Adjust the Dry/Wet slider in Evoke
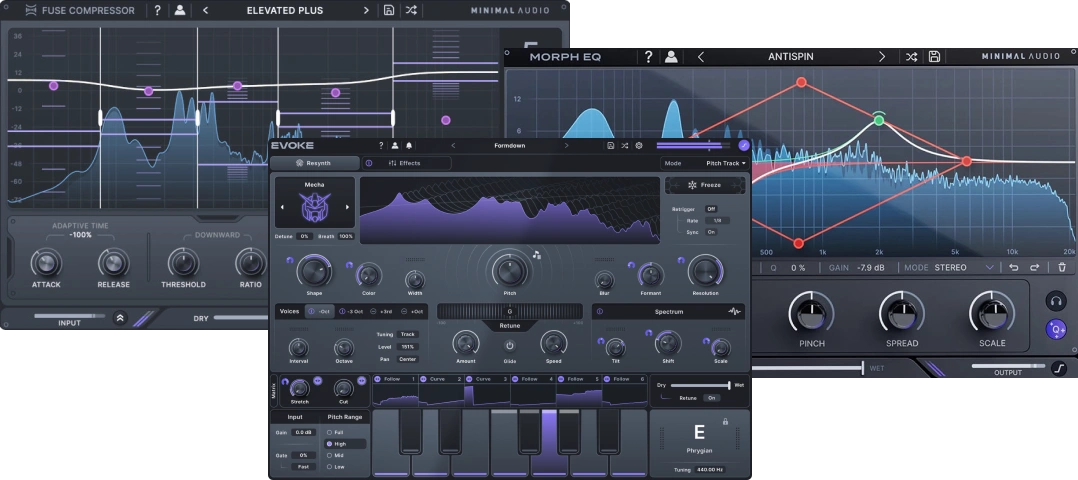This screenshot has height=480, width=1078. pyautogui.click(x=699, y=386)
